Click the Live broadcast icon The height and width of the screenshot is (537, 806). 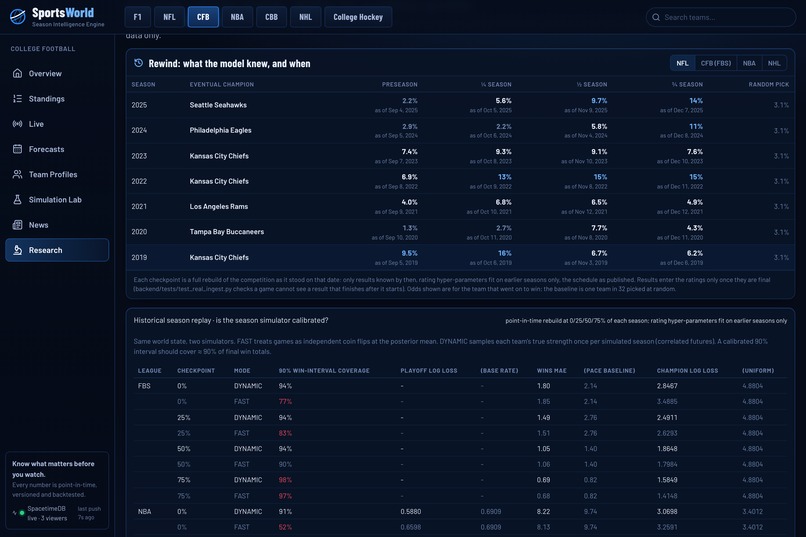click(x=17, y=124)
